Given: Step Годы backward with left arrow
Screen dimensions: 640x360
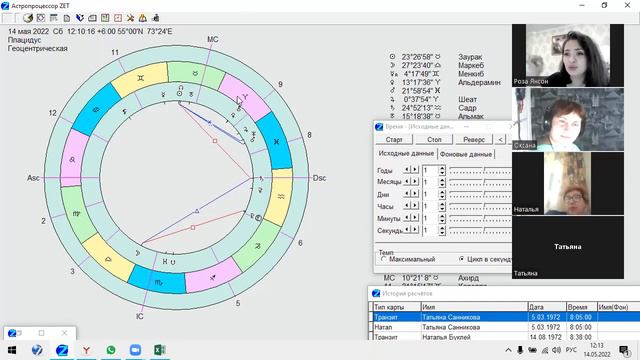Looking at the screenshot, I should (x=407, y=169).
